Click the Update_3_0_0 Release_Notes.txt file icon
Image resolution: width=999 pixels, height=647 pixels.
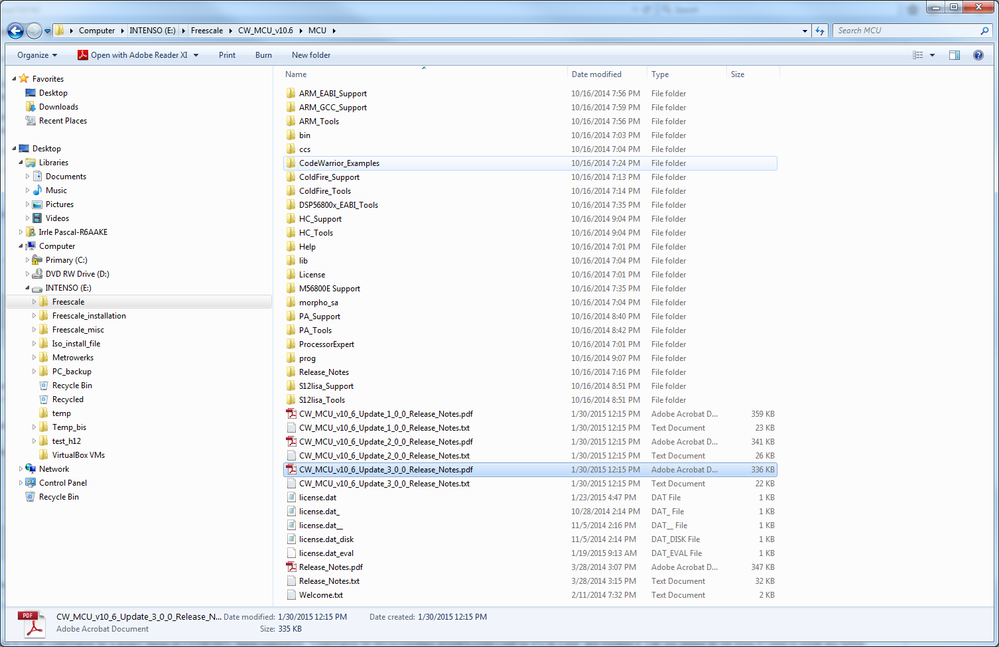291,483
